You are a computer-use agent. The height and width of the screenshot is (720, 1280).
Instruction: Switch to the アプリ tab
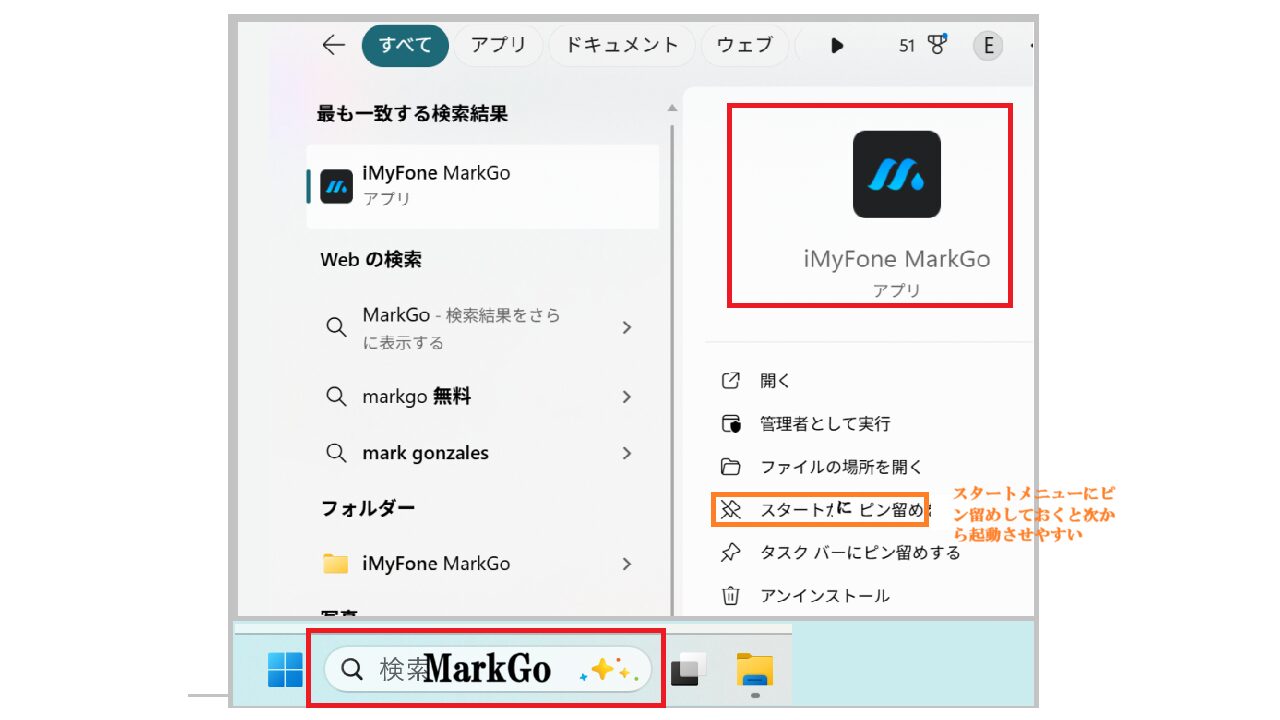[498, 45]
